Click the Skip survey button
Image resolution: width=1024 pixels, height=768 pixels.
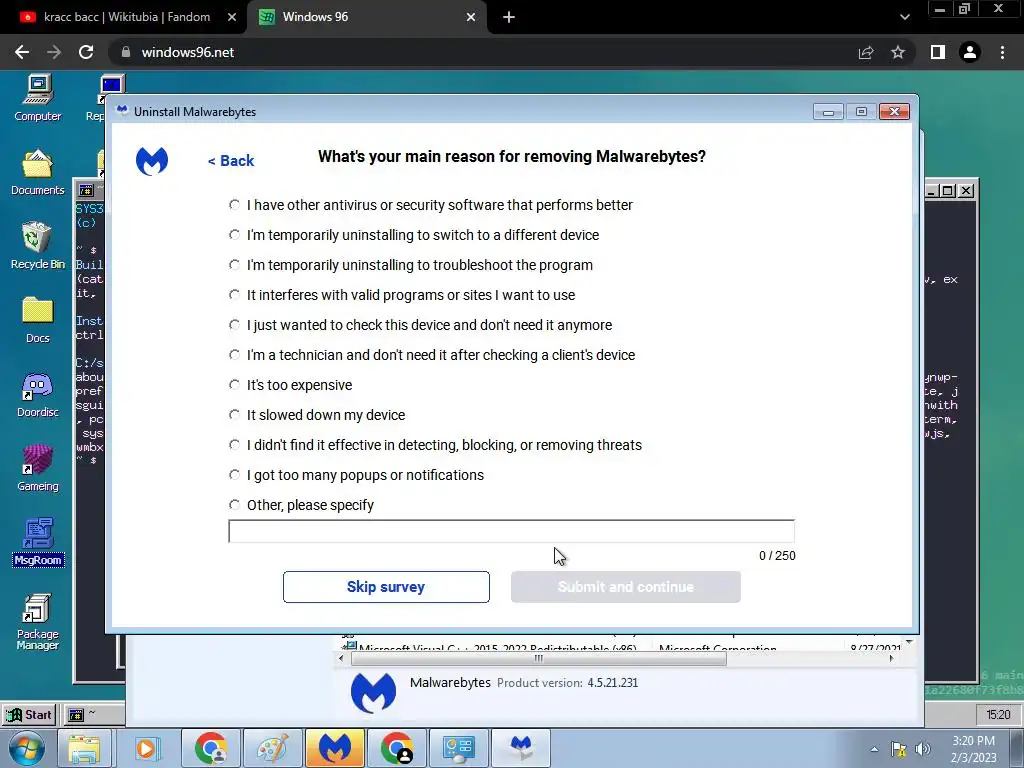pos(386,587)
